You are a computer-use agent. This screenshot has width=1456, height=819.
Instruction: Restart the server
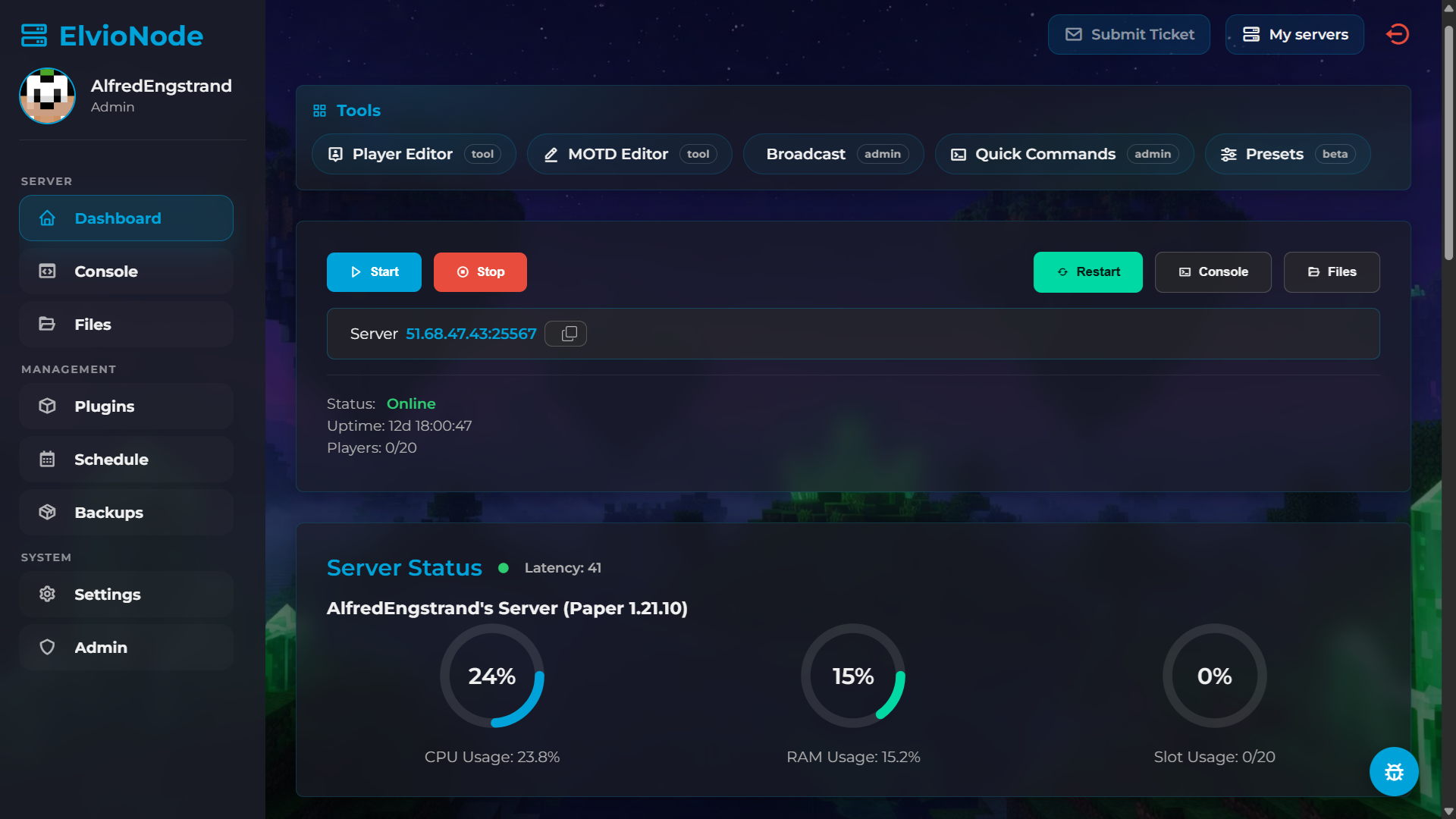pos(1088,271)
